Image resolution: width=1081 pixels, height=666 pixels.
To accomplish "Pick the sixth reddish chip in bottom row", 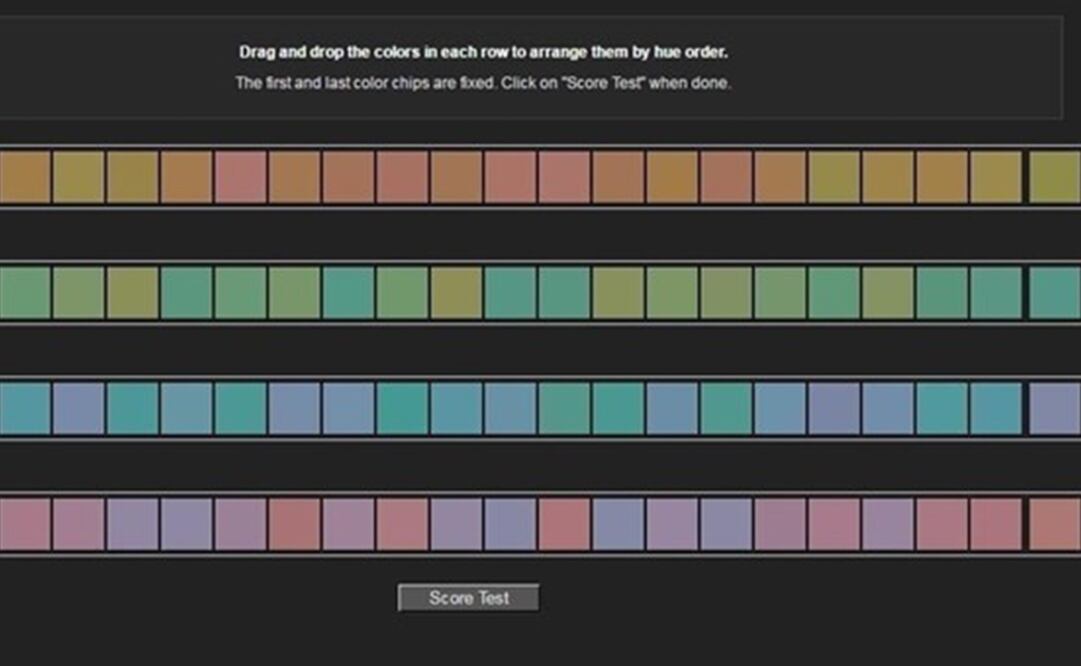I will [x=294, y=524].
